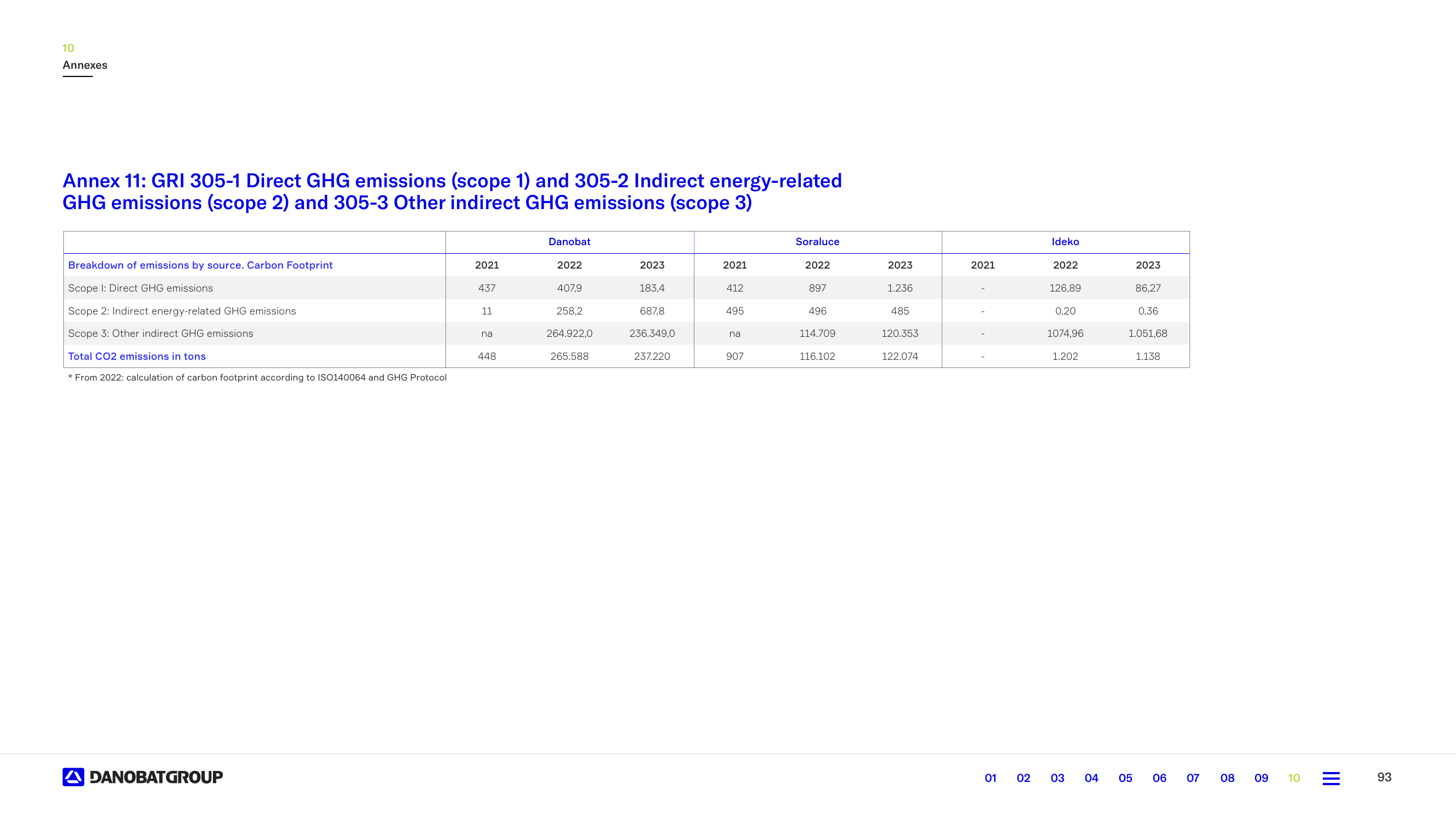Select Danobat total 265.588 cell
Viewport: 1456px width, 819px height.
click(x=569, y=357)
